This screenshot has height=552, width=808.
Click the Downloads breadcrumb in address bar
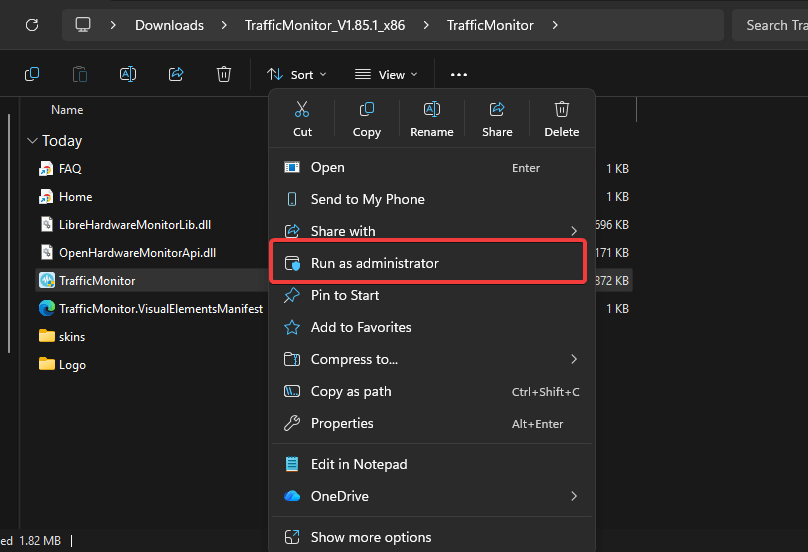coord(169,25)
